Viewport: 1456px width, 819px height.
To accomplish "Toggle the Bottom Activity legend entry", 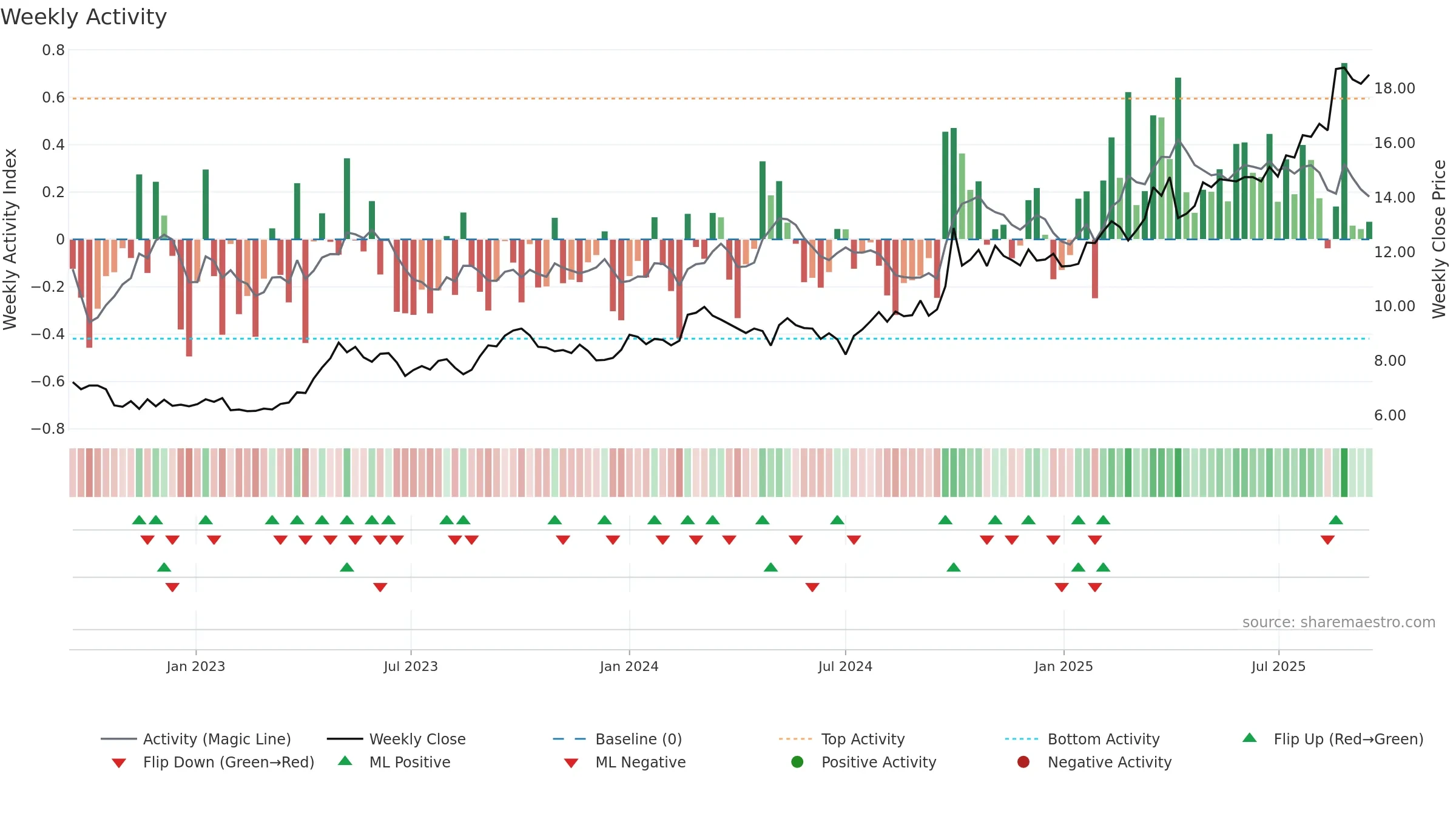I will [1082, 739].
